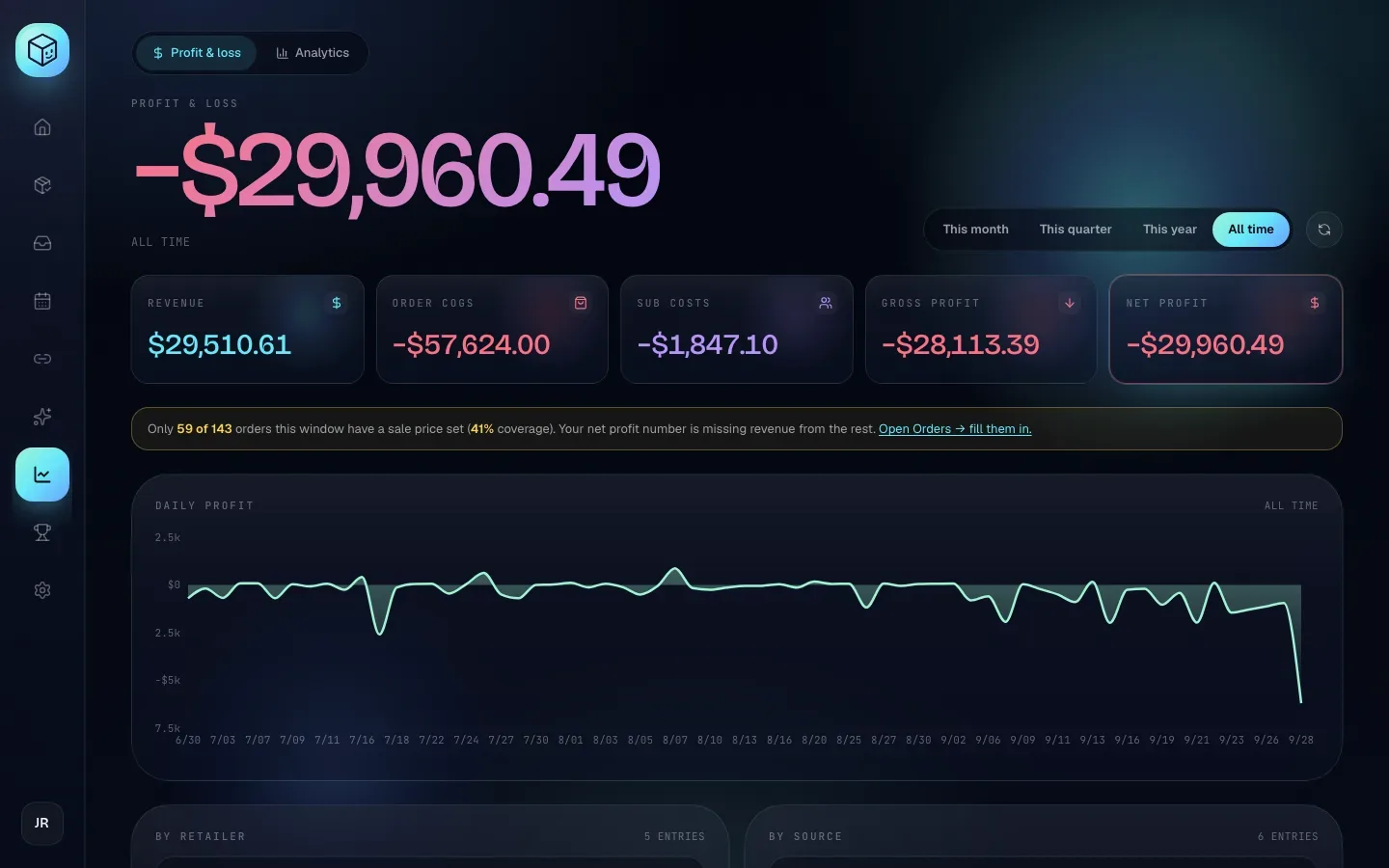Click the 59 of 143 orders text
This screenshot has width=1389, height=868.
pos(204,429)
